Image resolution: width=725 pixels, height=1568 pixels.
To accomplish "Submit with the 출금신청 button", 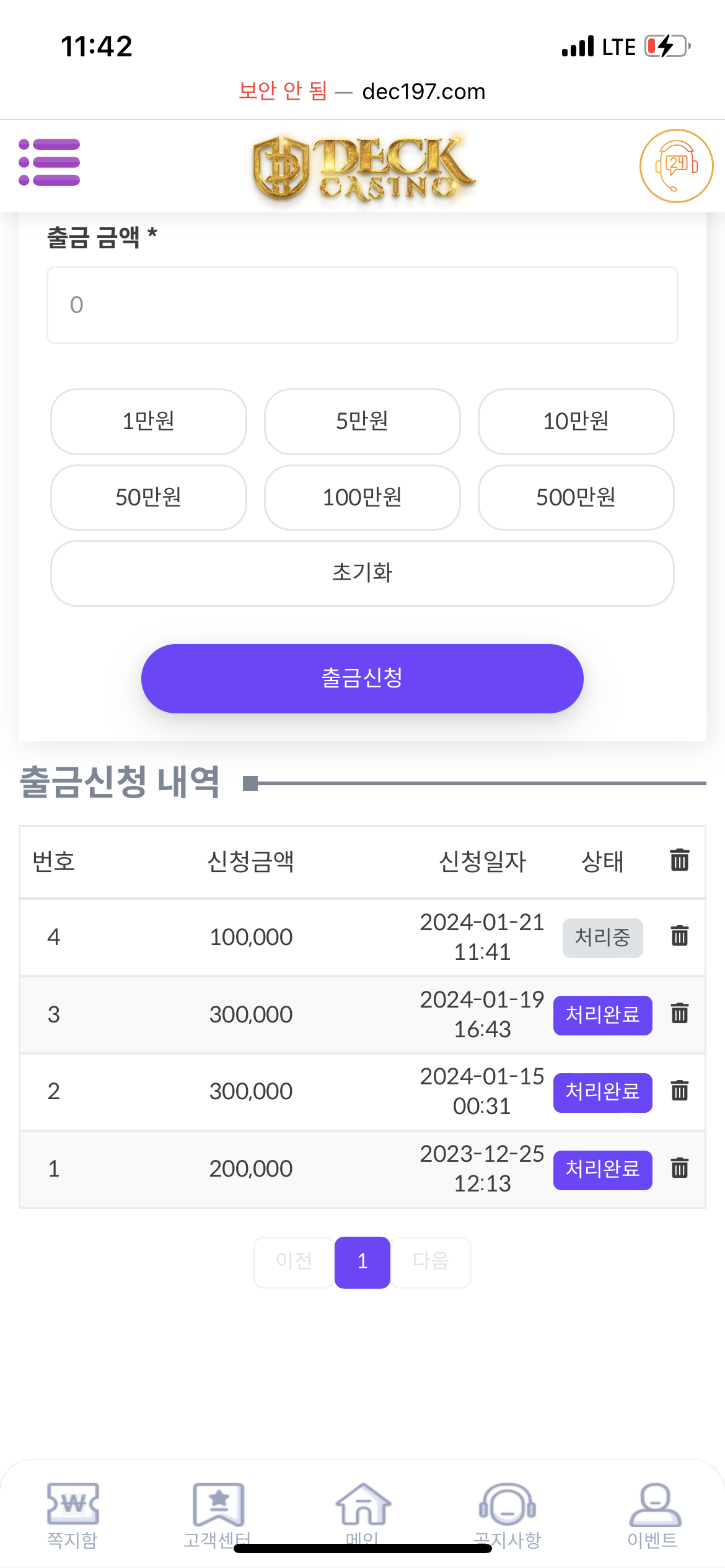I will point(362,678).
